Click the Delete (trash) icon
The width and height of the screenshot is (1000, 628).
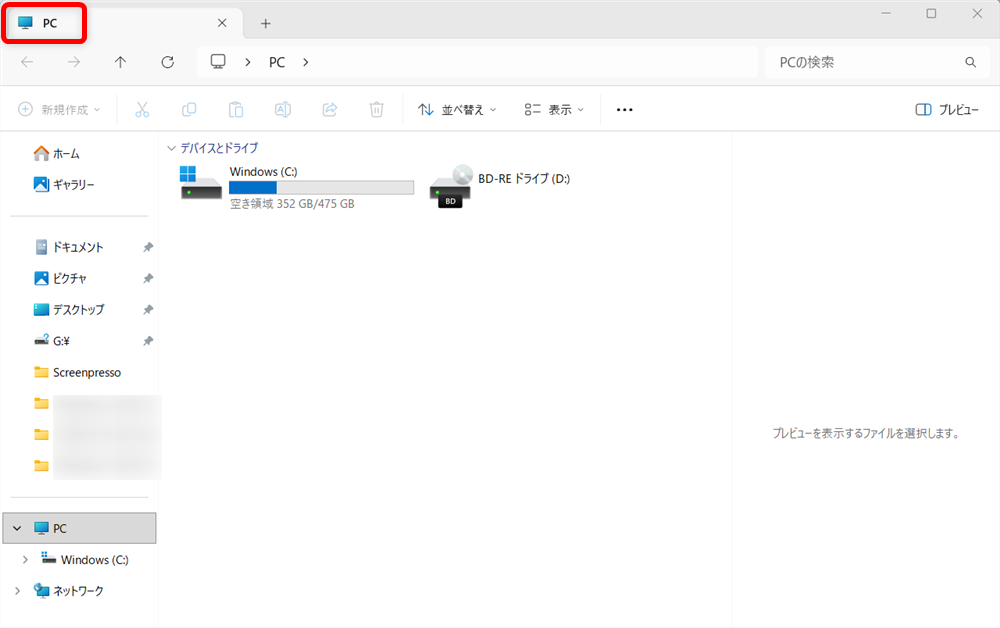[x=376, y=109]
